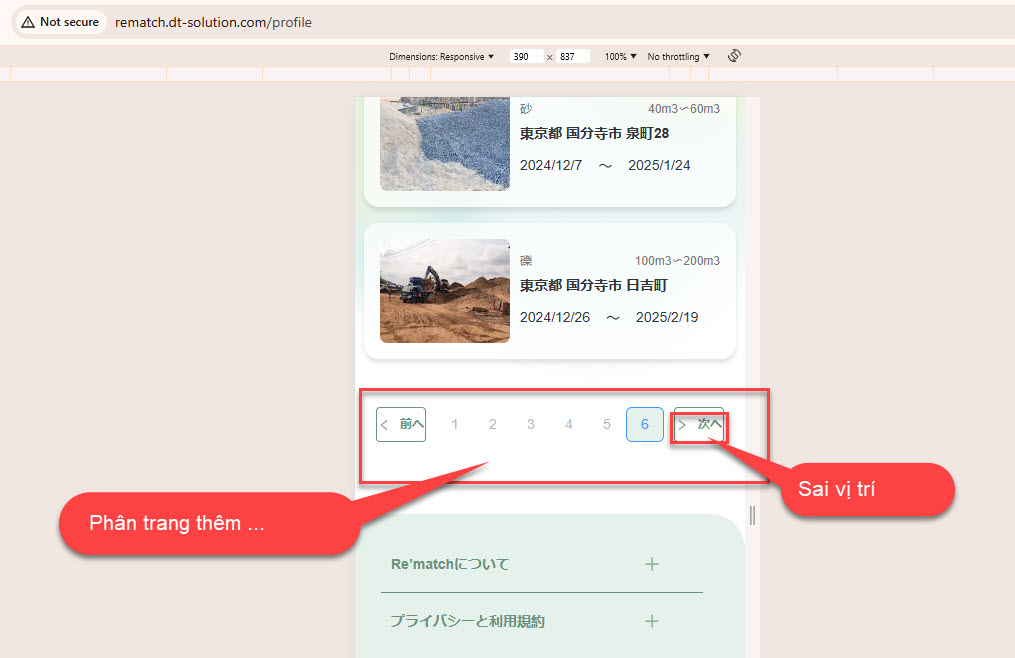Select pagination page 2
The height and width of the screenshot is (658, 1015).
493,424
